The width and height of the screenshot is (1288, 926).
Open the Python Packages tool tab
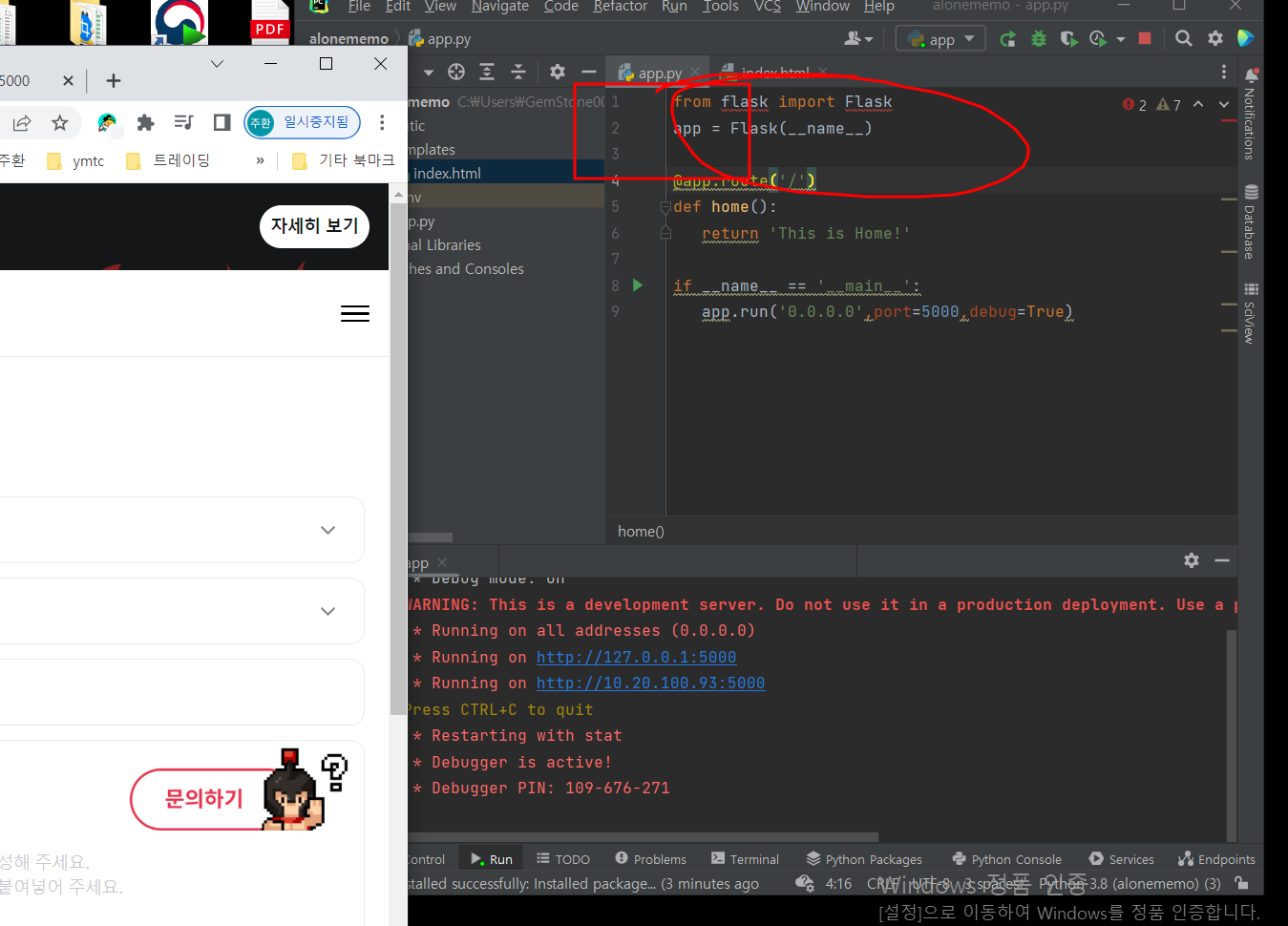(864, 859)
